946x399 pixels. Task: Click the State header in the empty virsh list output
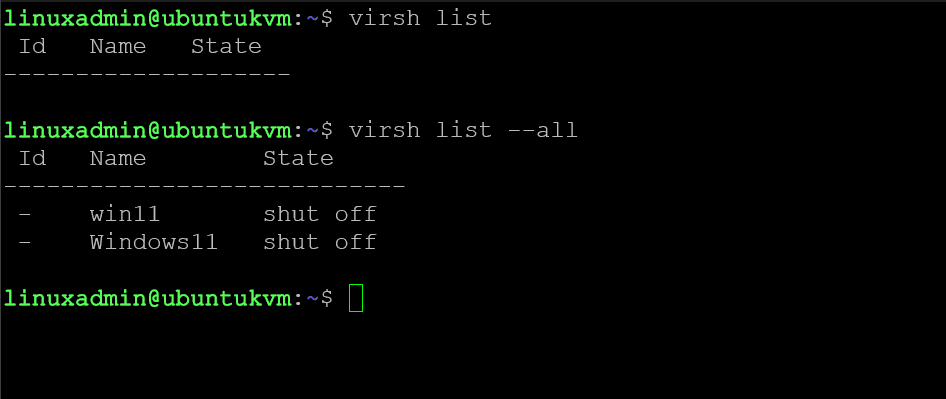[x=226, y=46]
